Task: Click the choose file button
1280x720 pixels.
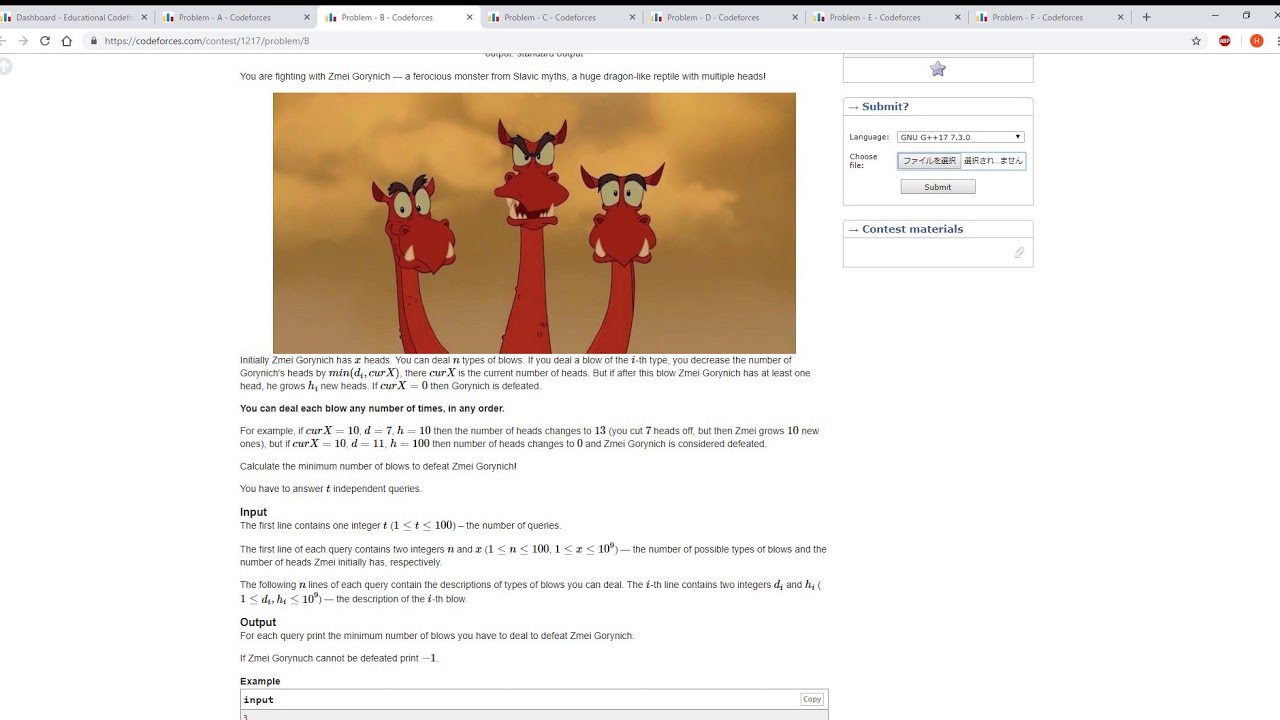Action: click(x=929, y=161)
